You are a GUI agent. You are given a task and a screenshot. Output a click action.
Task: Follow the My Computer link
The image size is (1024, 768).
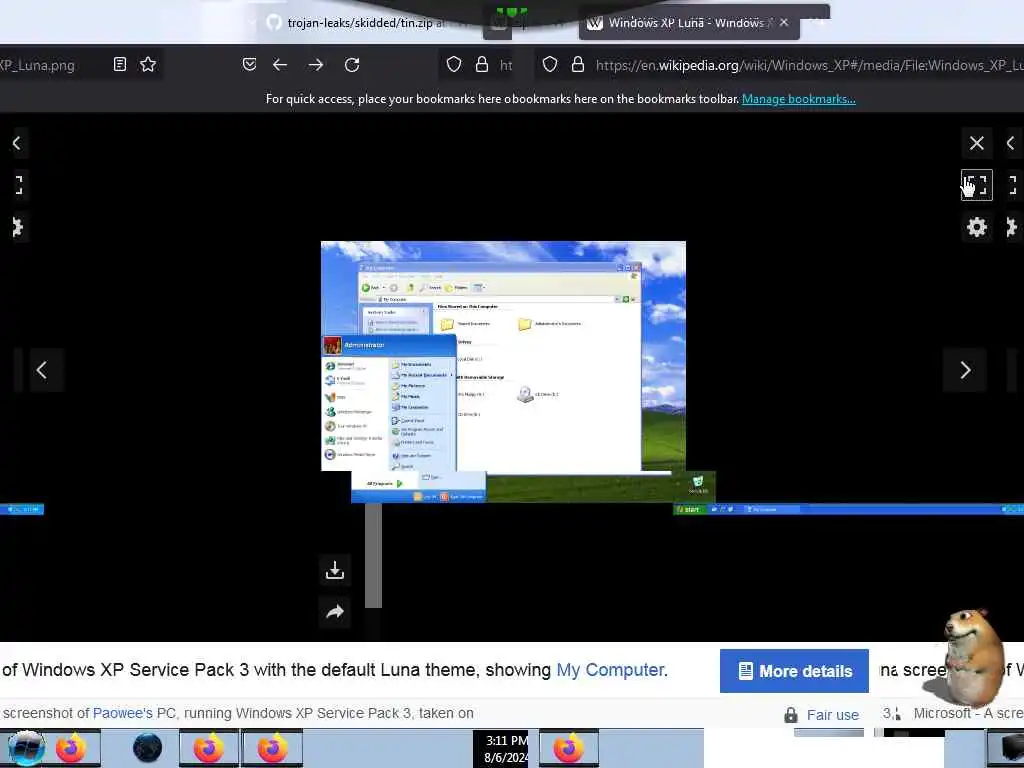point(610,670)
